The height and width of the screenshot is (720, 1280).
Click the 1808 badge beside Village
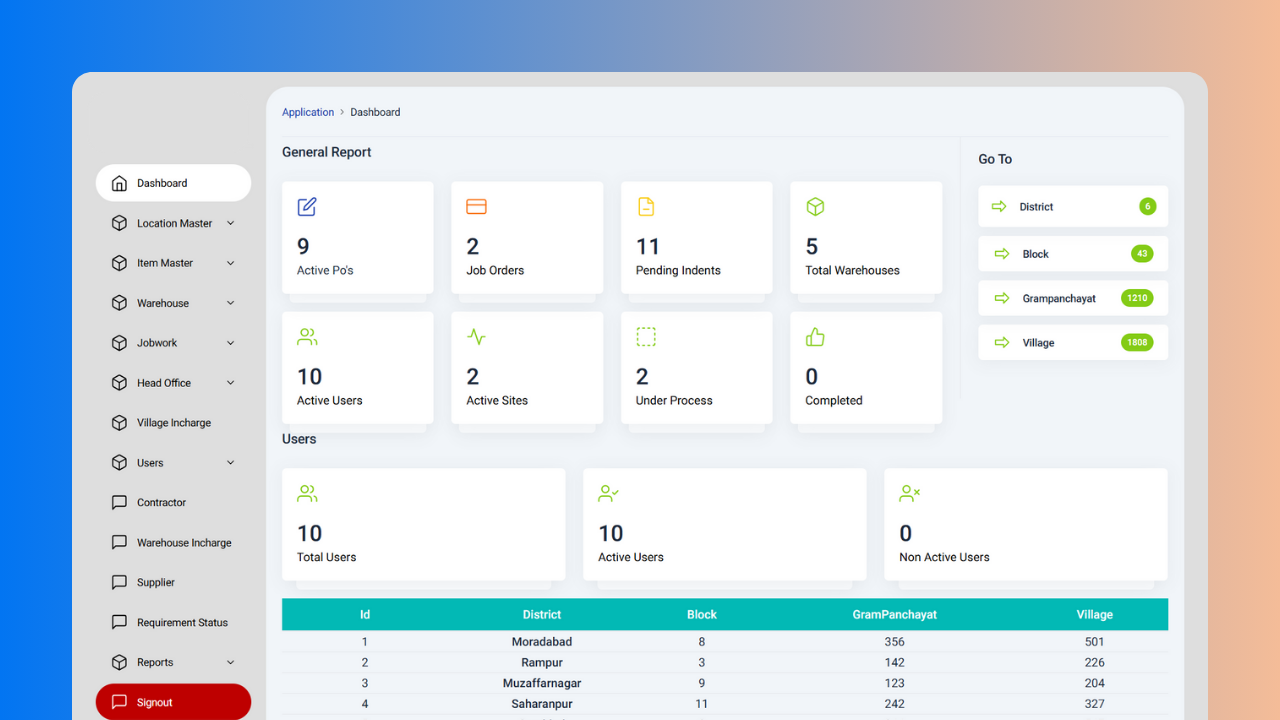1137,342
